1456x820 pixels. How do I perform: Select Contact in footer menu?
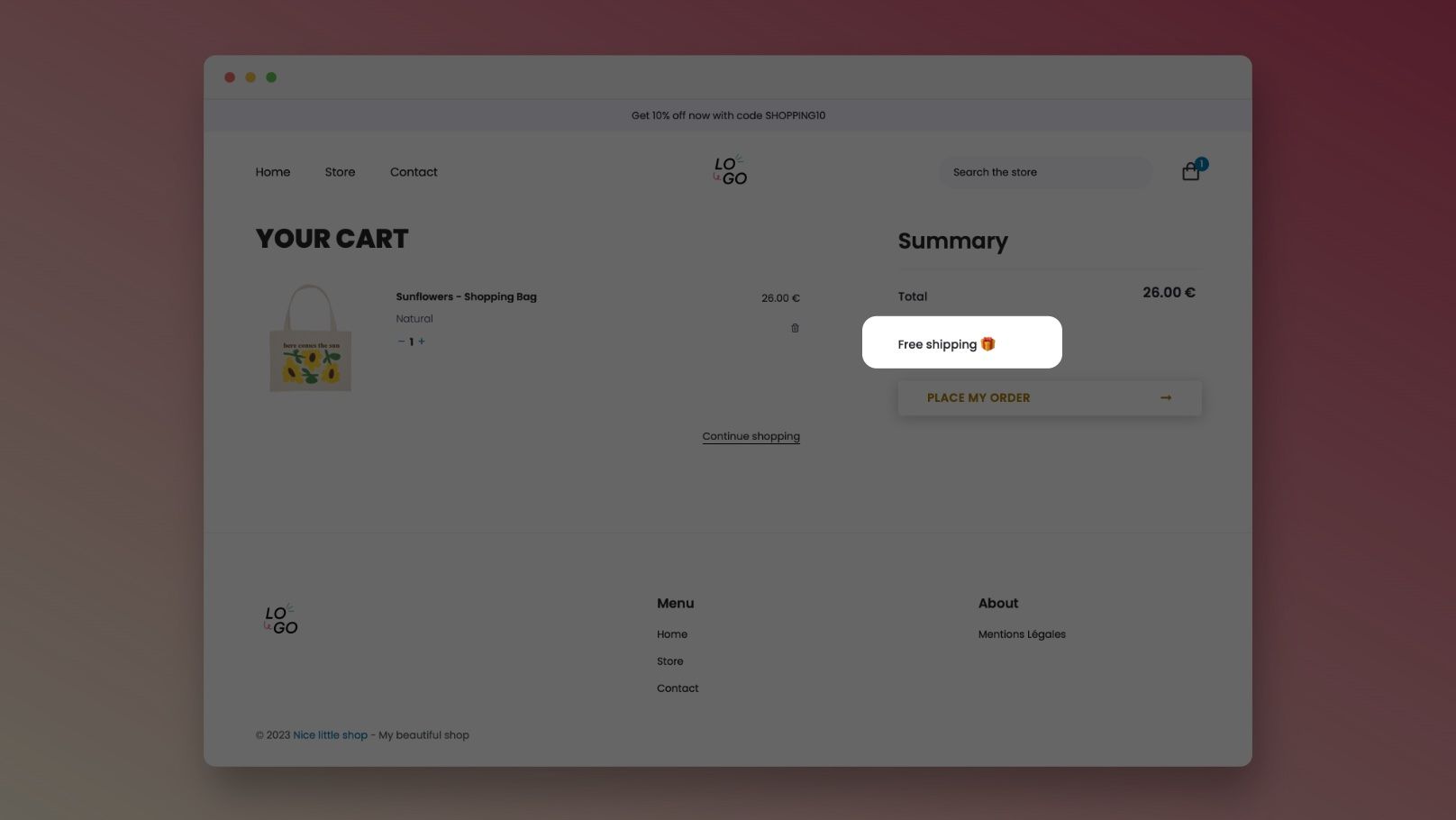coord(678,688)
